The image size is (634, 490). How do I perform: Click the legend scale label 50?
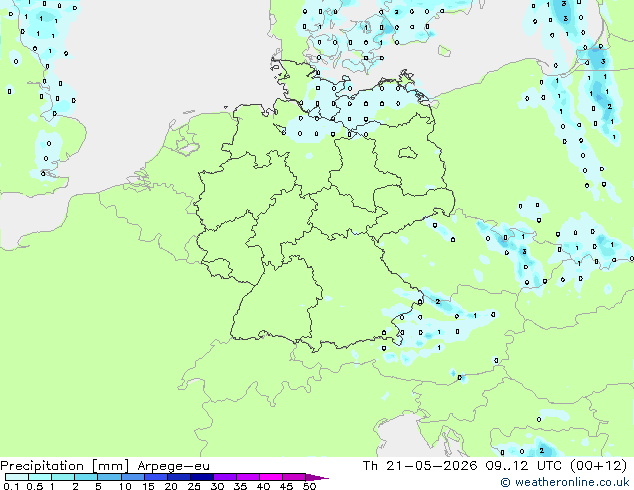pos(309,486)
